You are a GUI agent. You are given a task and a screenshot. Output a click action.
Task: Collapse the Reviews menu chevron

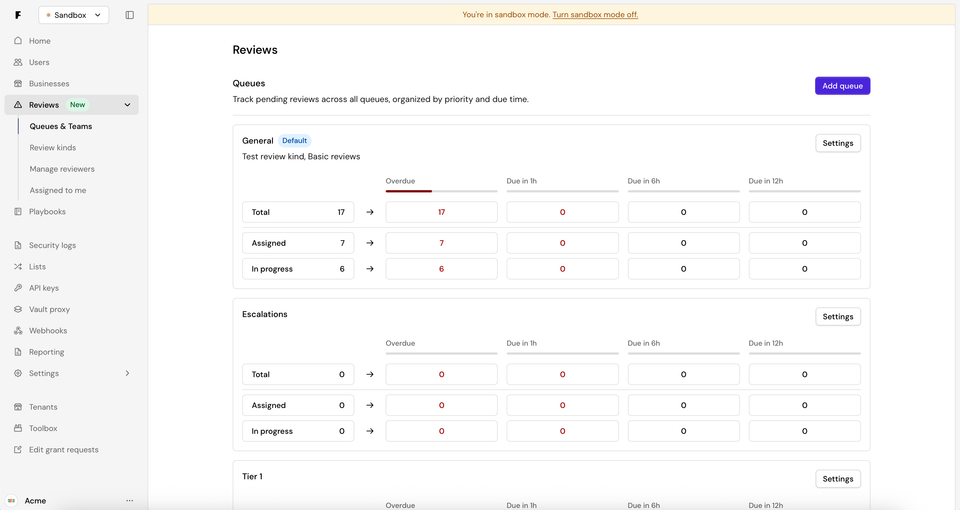(127, 105)
